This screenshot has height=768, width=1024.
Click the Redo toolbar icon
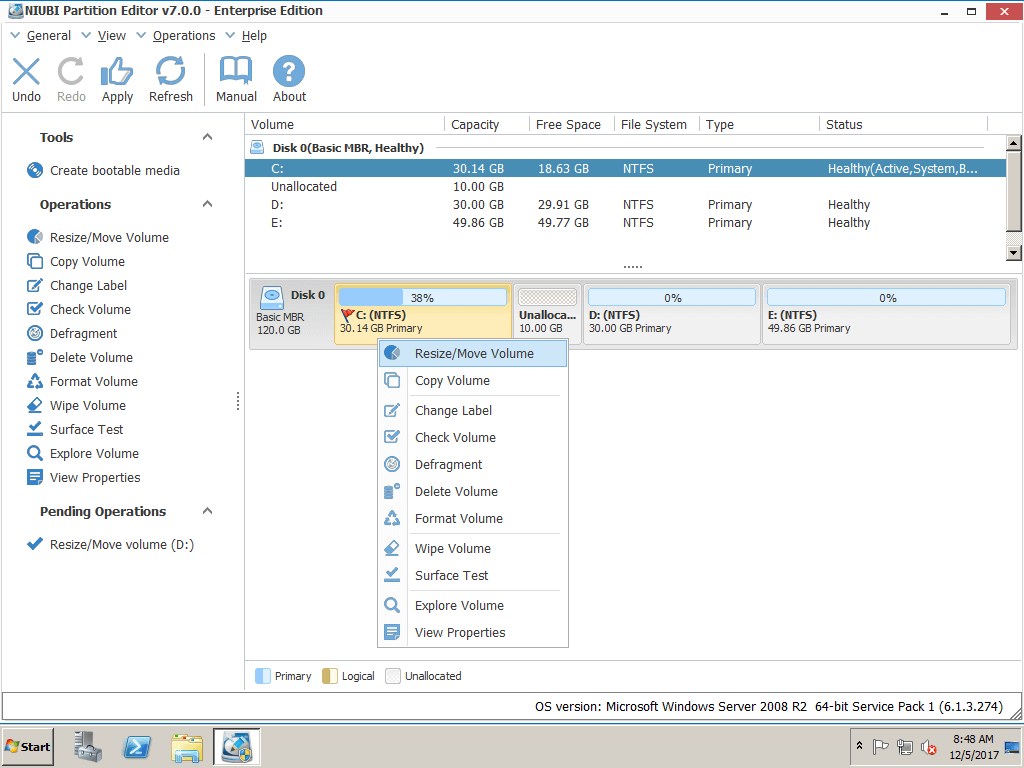click(71, 72)
